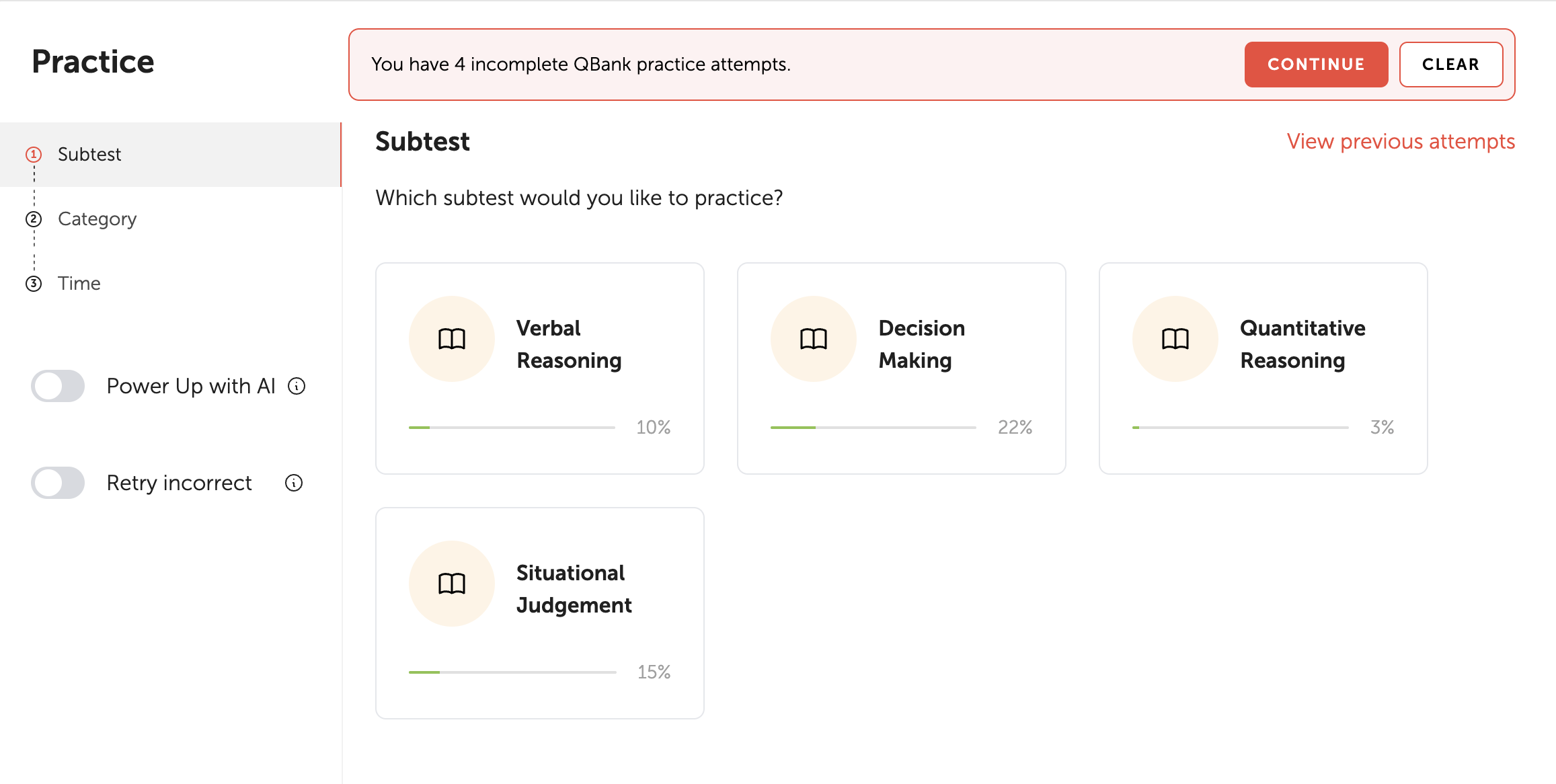The image size is (1556, 784).
Task: Click the step 3 circle for Time
Action: click(34, 284)
